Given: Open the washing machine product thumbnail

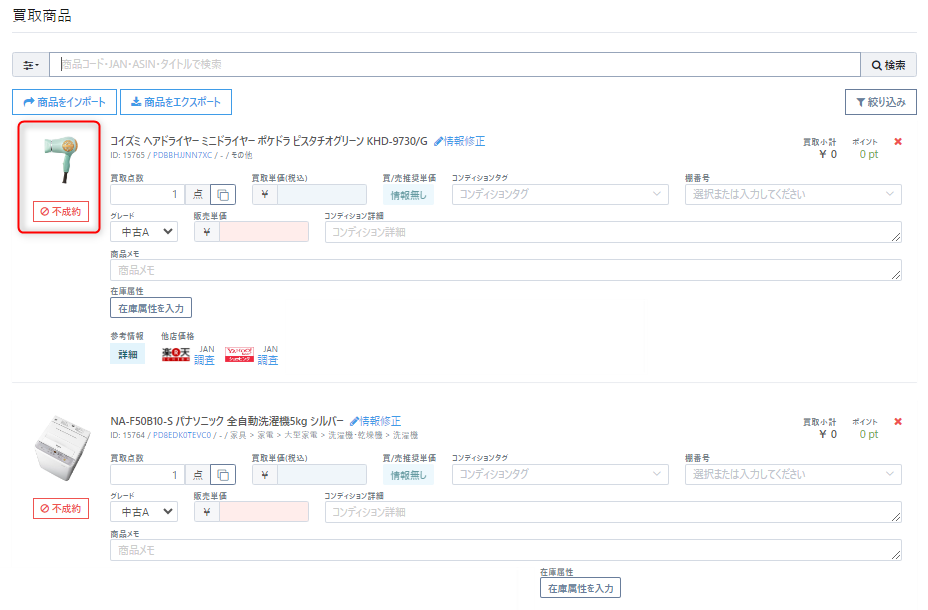Looking at the screenshot, I should (62, 448).
